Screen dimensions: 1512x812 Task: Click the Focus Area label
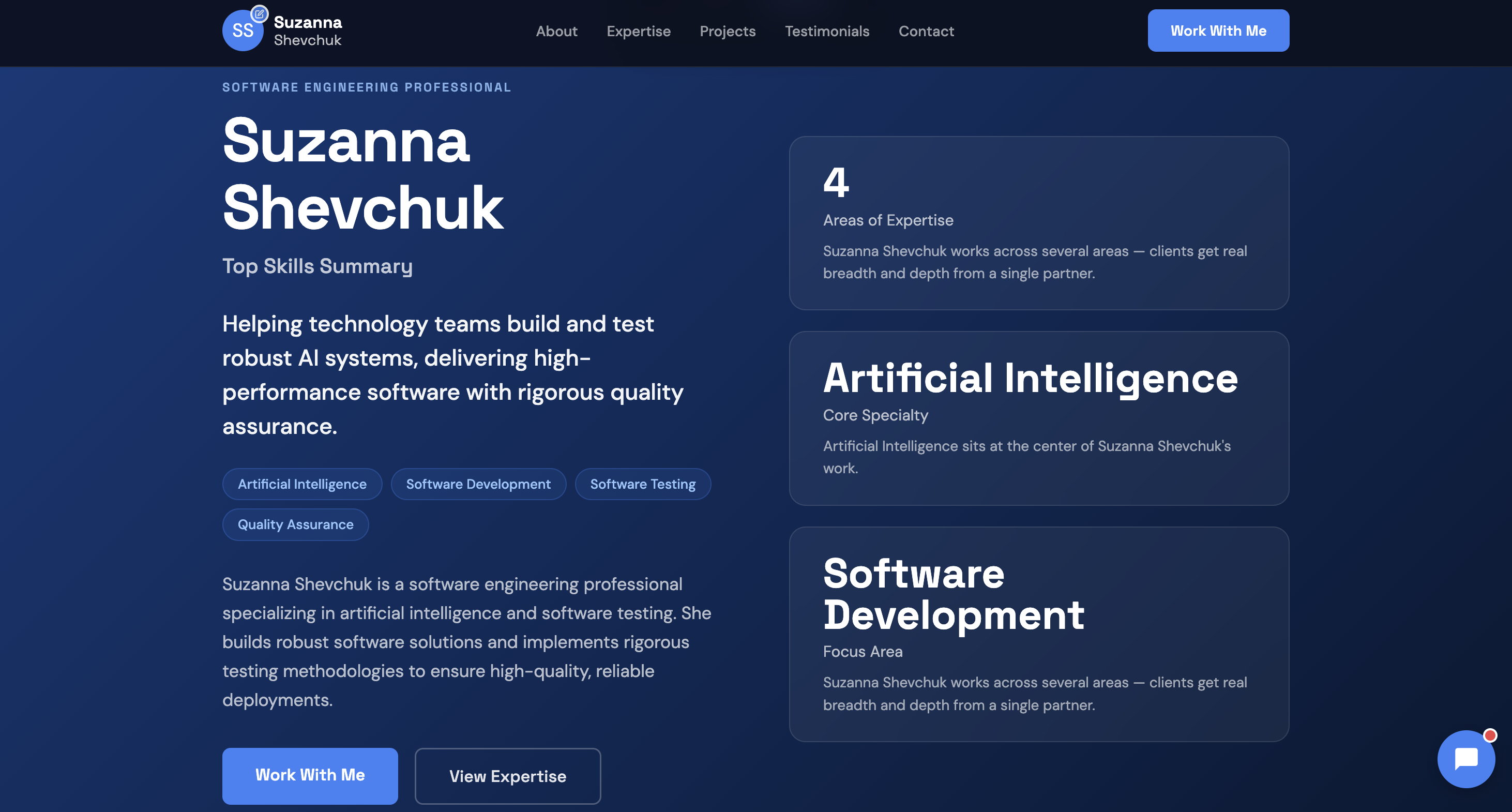[862, 651]
